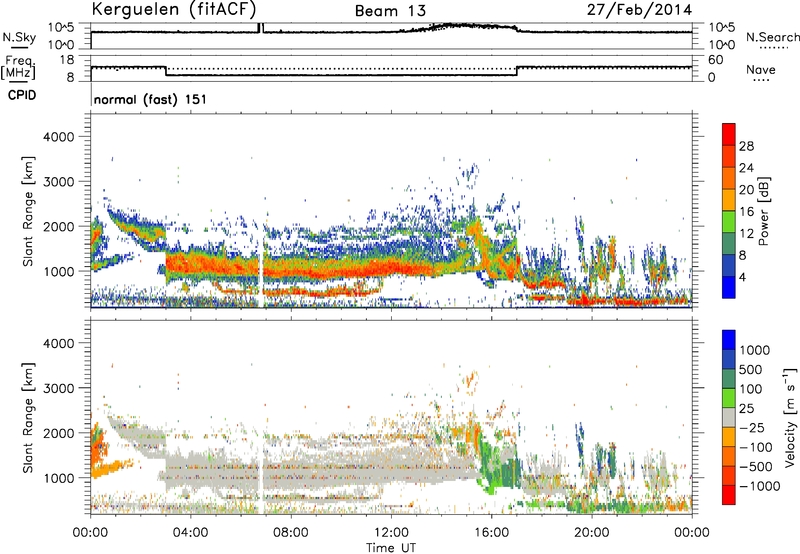Click the '4' power colorbar tick
800x554 pixels.
click(742, 277)
